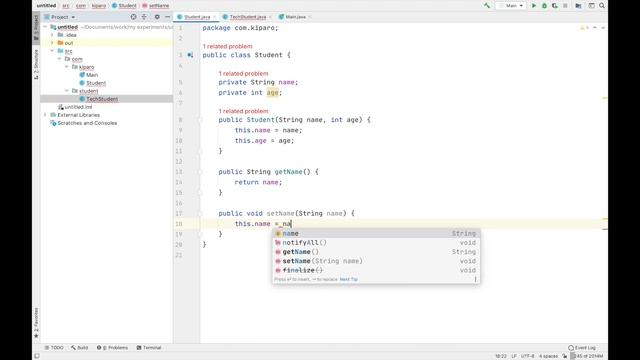Open completion popup options menu dots
This screenshot has width=640, height=360.
tap(475, 280)
